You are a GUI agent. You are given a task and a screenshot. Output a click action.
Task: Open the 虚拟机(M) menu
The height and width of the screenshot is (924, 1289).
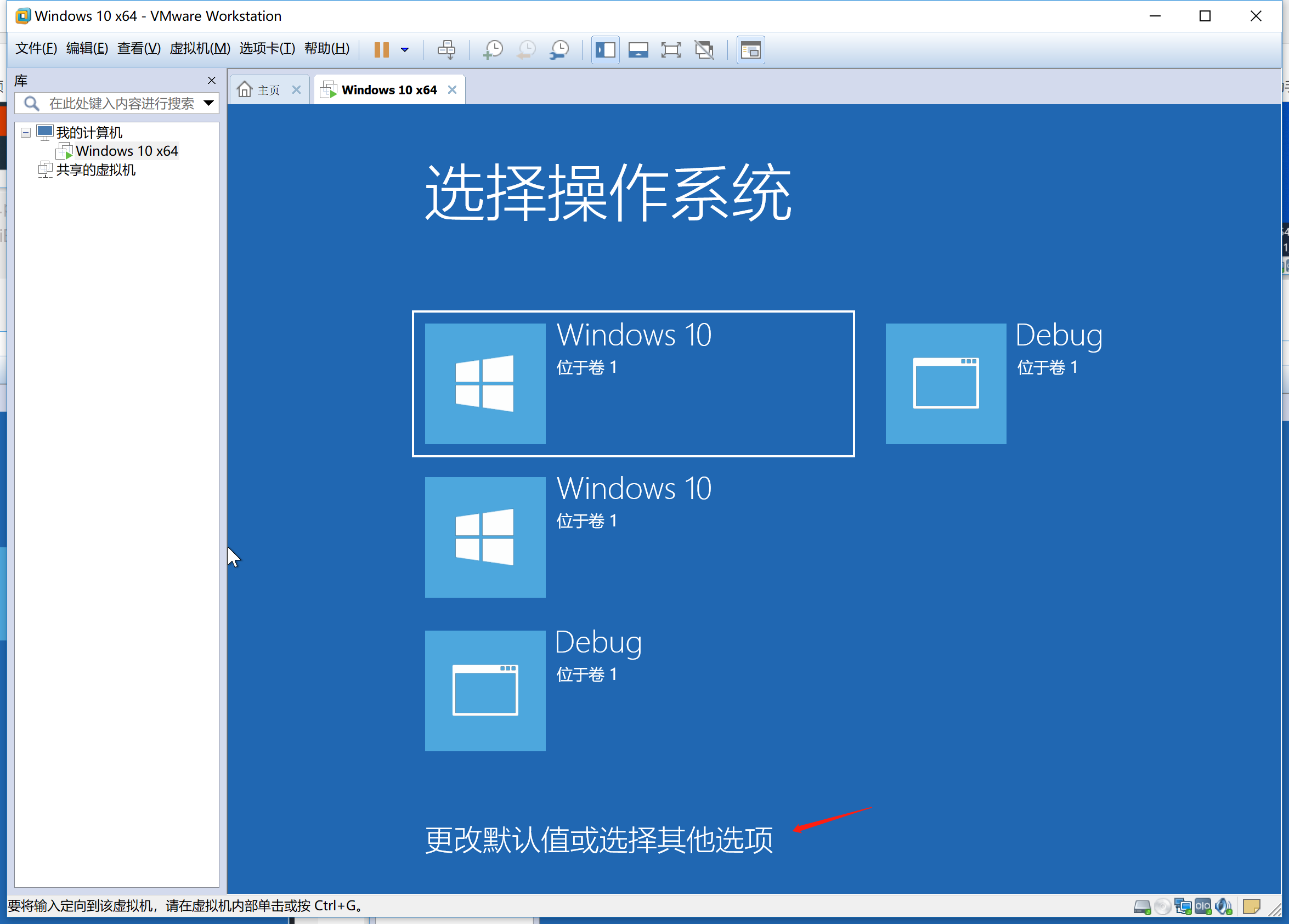point(200,48)
